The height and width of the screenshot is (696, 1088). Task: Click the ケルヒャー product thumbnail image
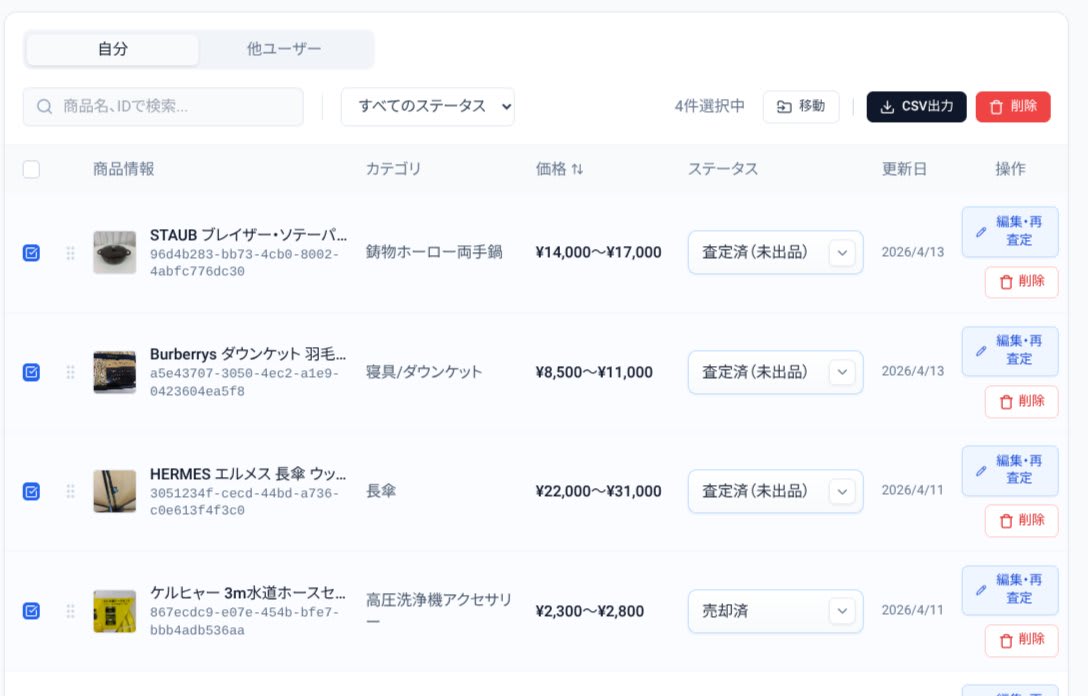tap(115, 611)
